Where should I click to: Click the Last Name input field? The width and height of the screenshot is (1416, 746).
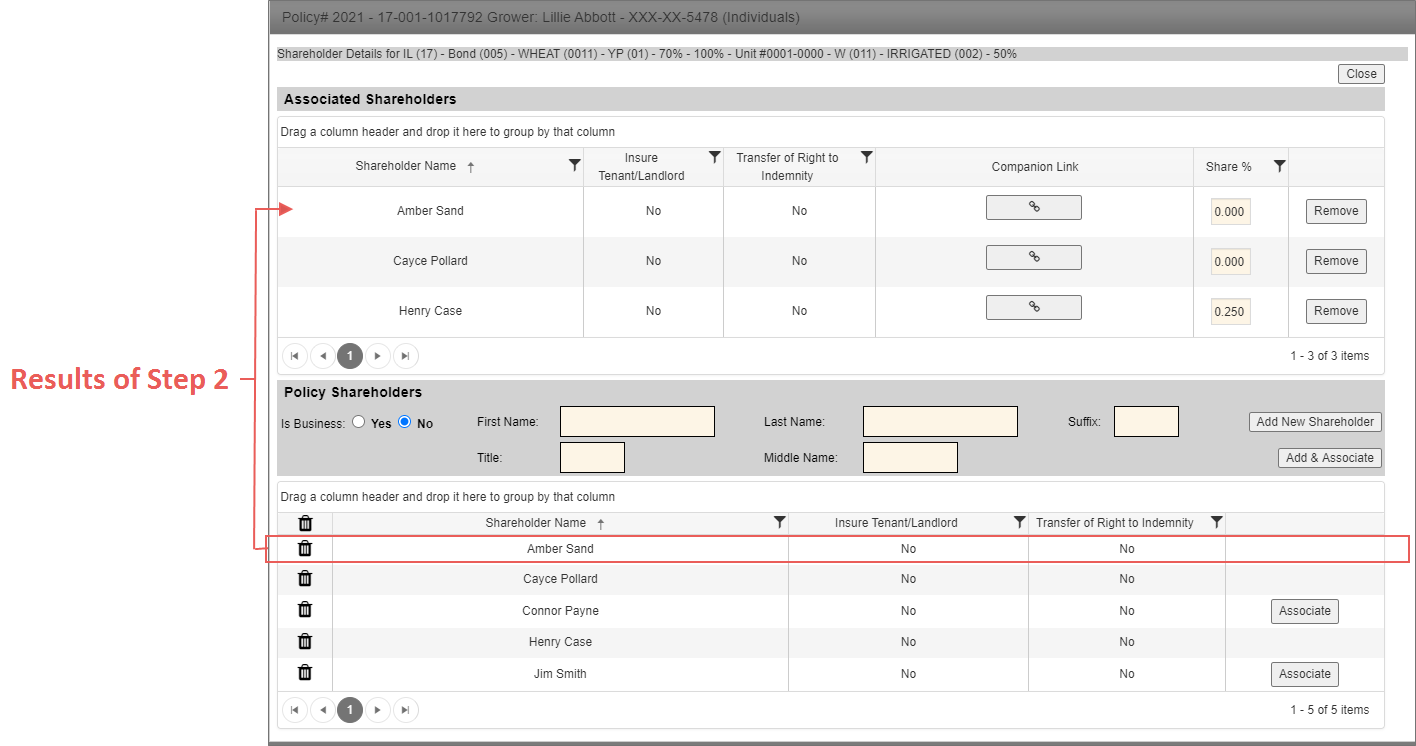(x=940, y=422)
